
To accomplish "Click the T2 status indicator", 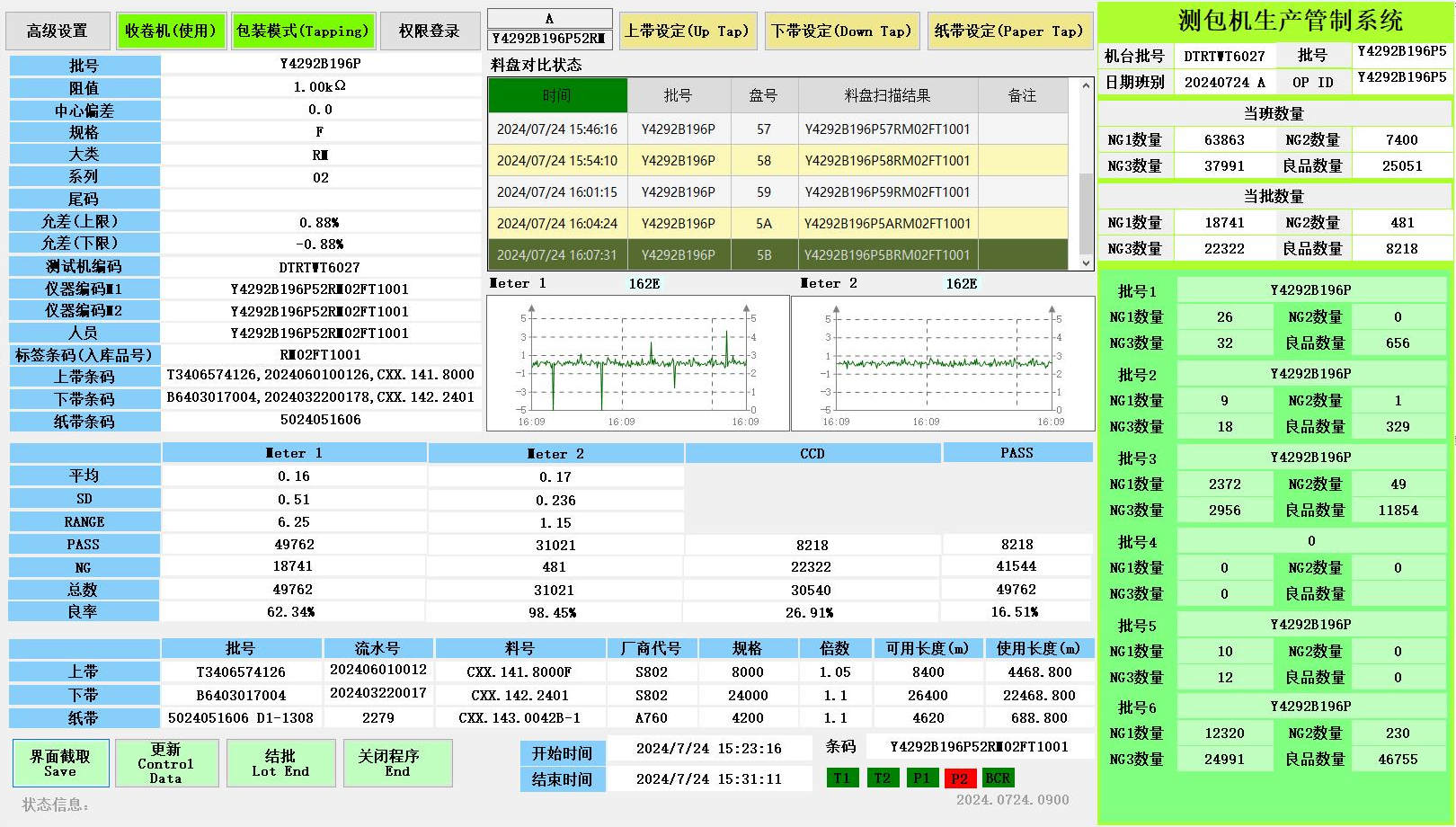I will [882, 778].
